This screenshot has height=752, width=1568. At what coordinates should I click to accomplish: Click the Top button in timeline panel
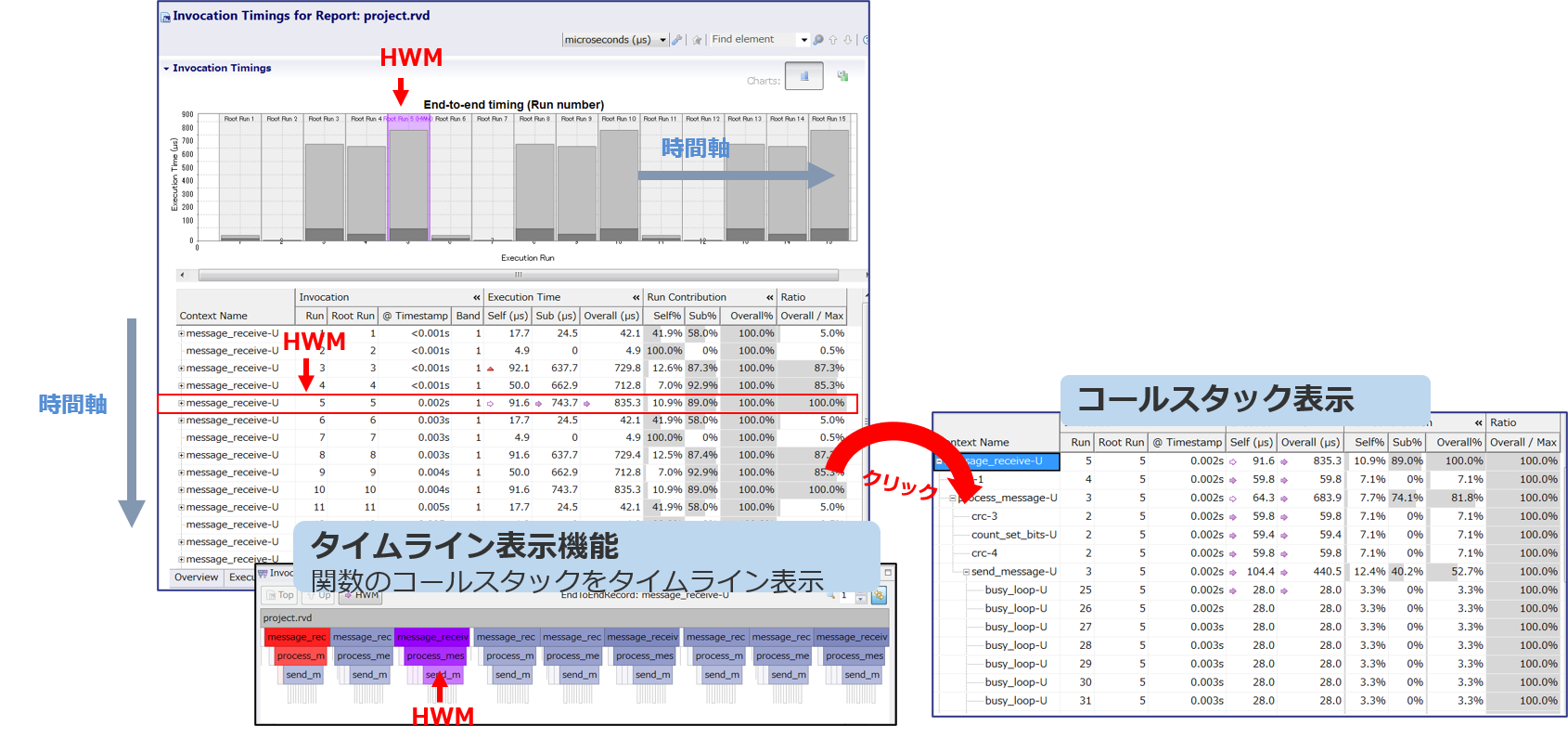pyautogui.click(x=280, y=595)
